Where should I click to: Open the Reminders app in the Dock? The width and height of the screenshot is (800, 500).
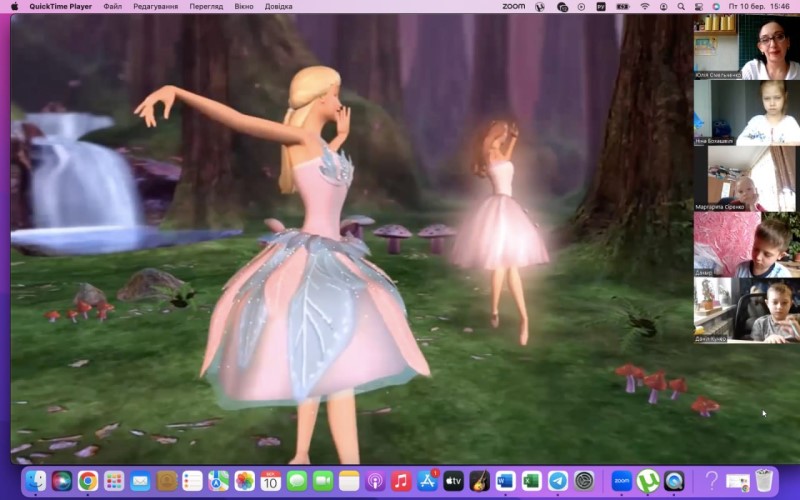(x=192, y=481)
